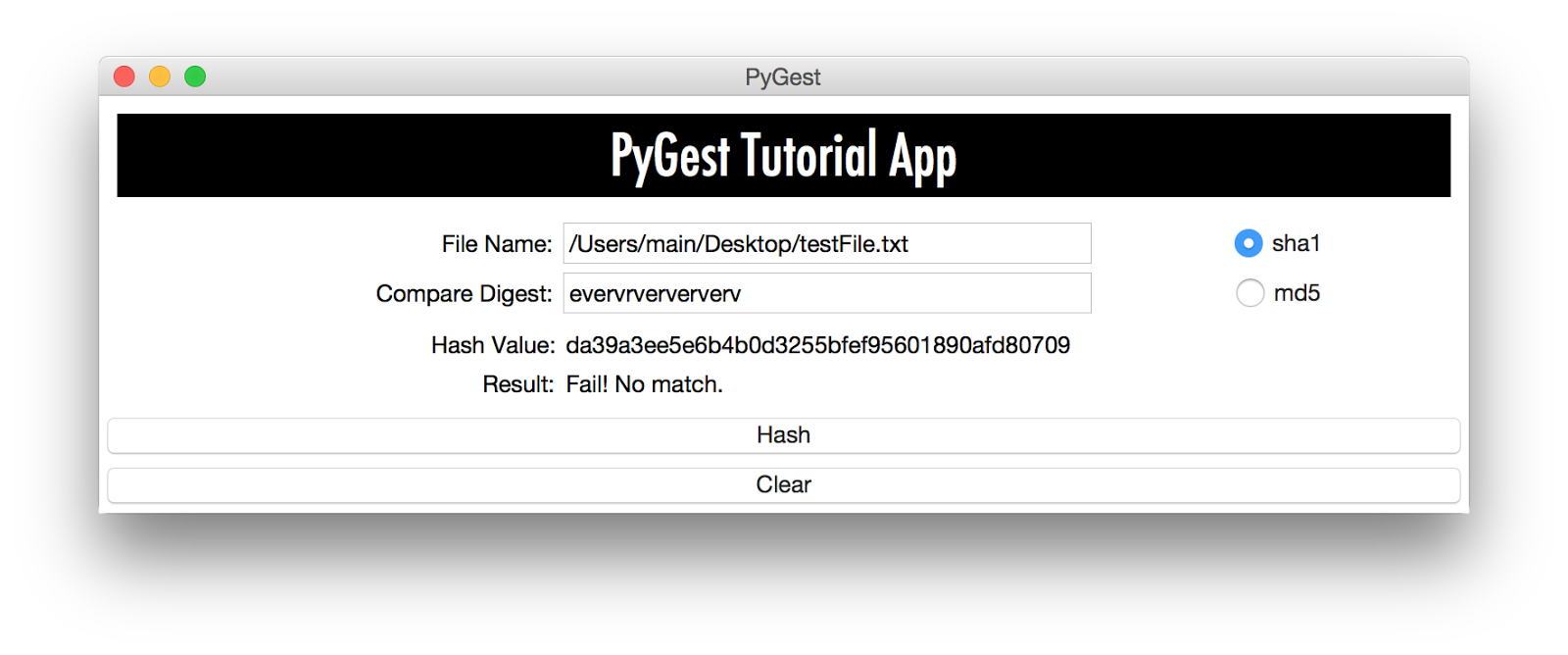
Task: Click the testFile.txt path text in field
Action: pos(854,244)
